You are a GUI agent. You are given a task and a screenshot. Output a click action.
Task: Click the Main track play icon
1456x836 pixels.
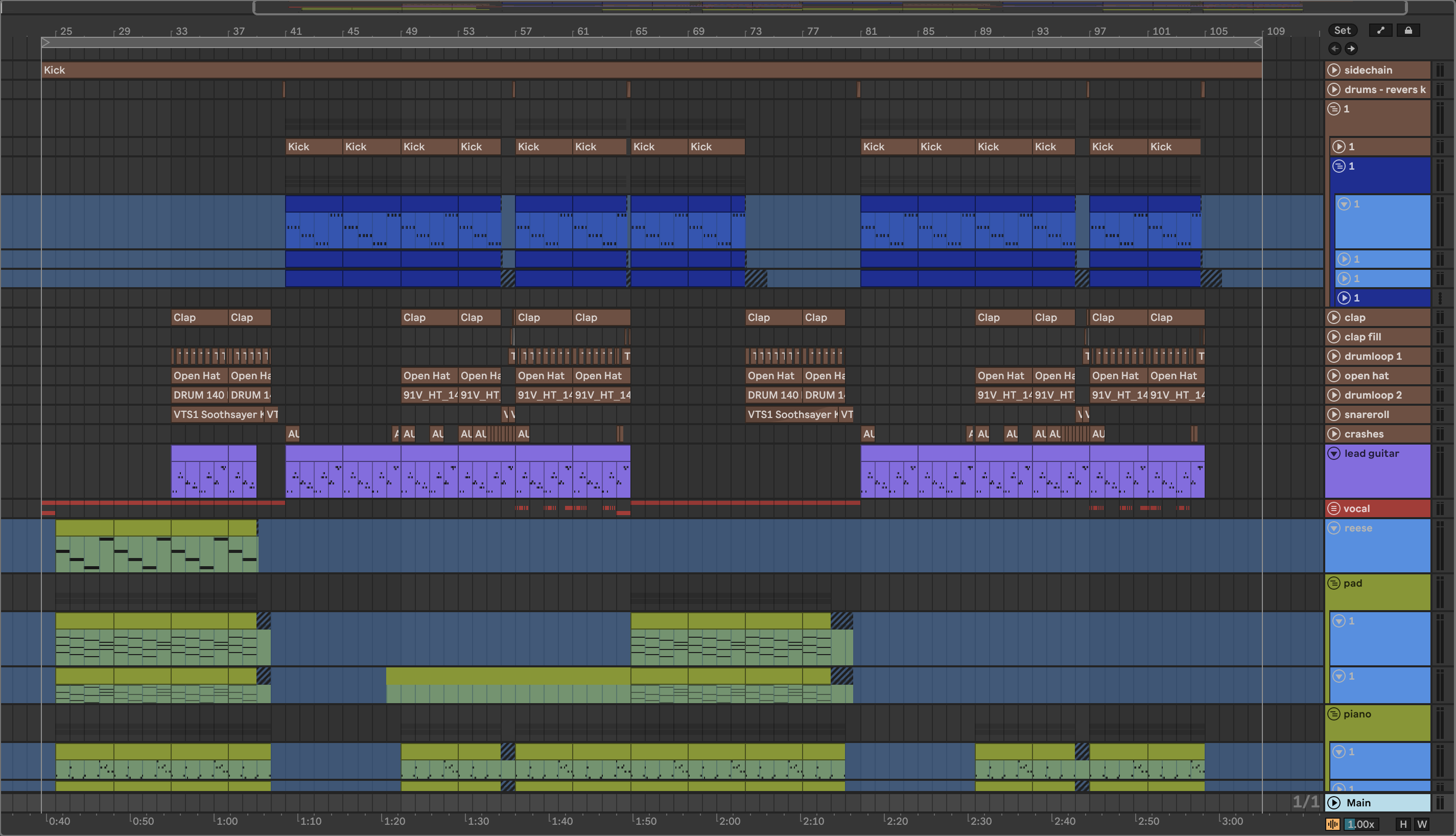[x=1334, y=803]
